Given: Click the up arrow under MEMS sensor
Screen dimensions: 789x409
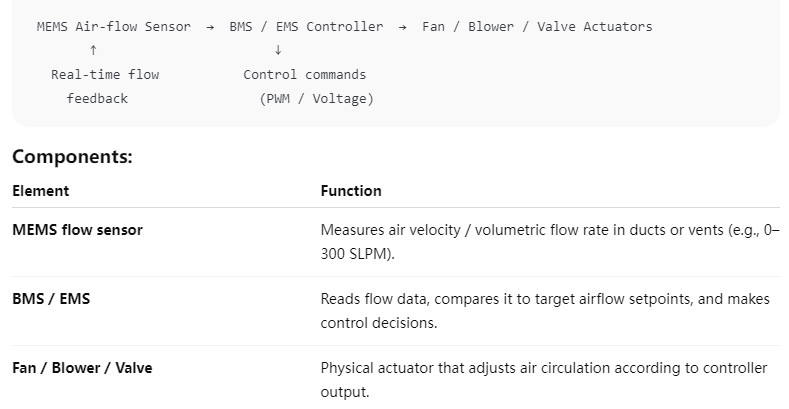Looking at the screenshot, I should [x=93, y=50].
